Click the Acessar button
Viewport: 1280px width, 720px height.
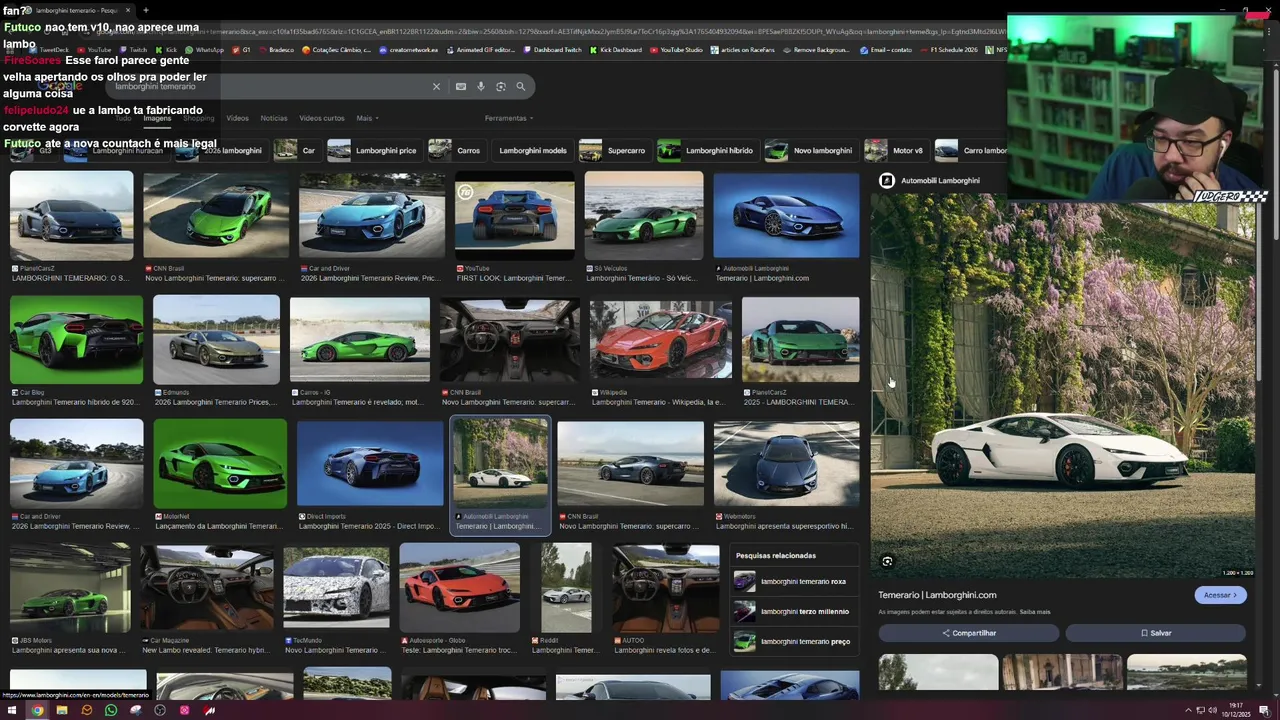click(x=1220, y=595)
